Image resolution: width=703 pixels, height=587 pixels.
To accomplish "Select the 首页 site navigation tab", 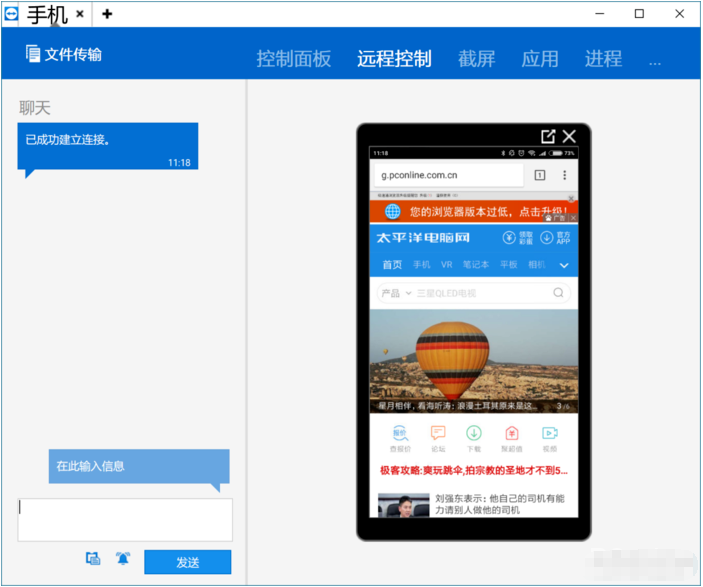I will [x=392, y=265].
